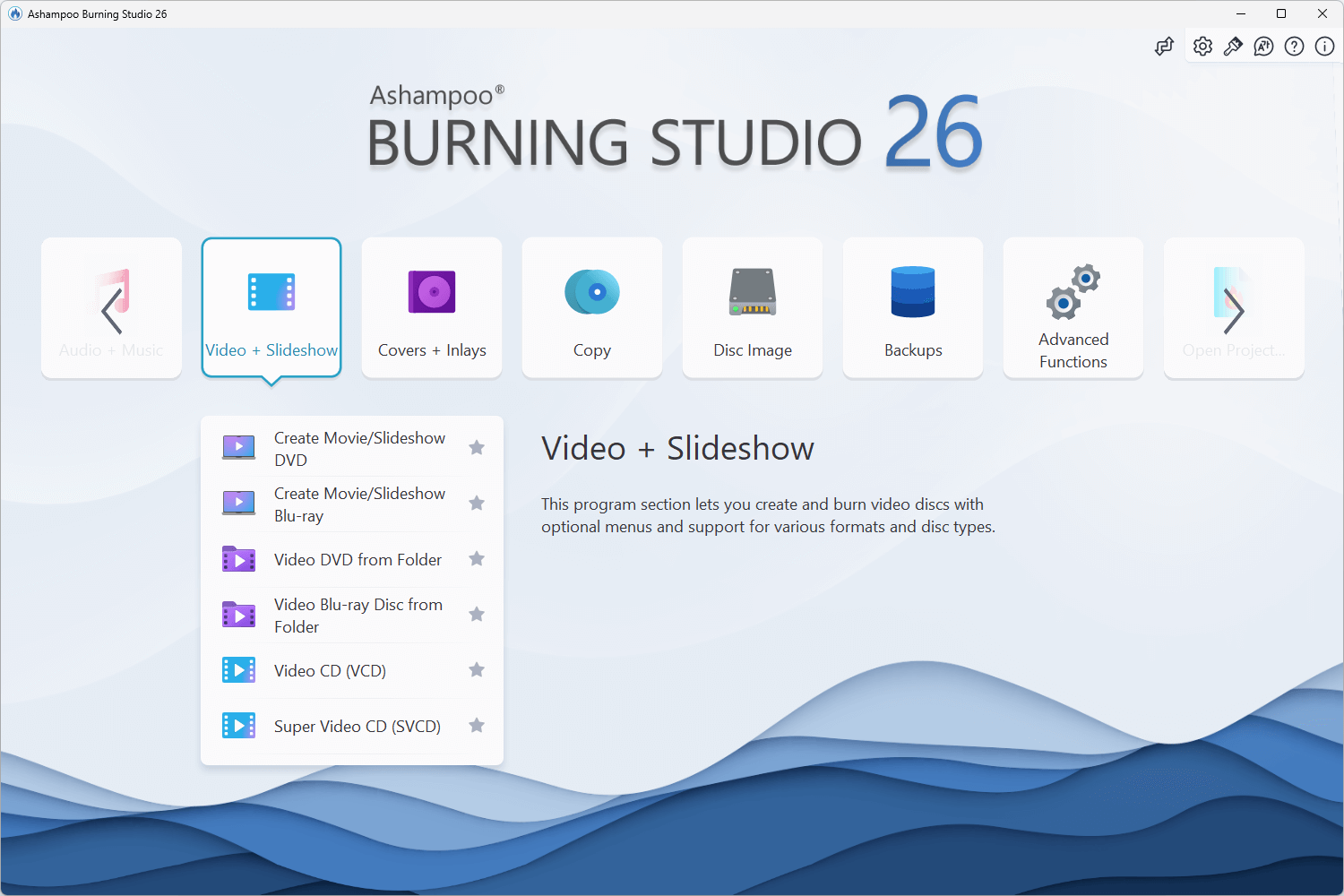Open the help question mark
Viewport: 1344px width, 896px height.
point(1294,46)
